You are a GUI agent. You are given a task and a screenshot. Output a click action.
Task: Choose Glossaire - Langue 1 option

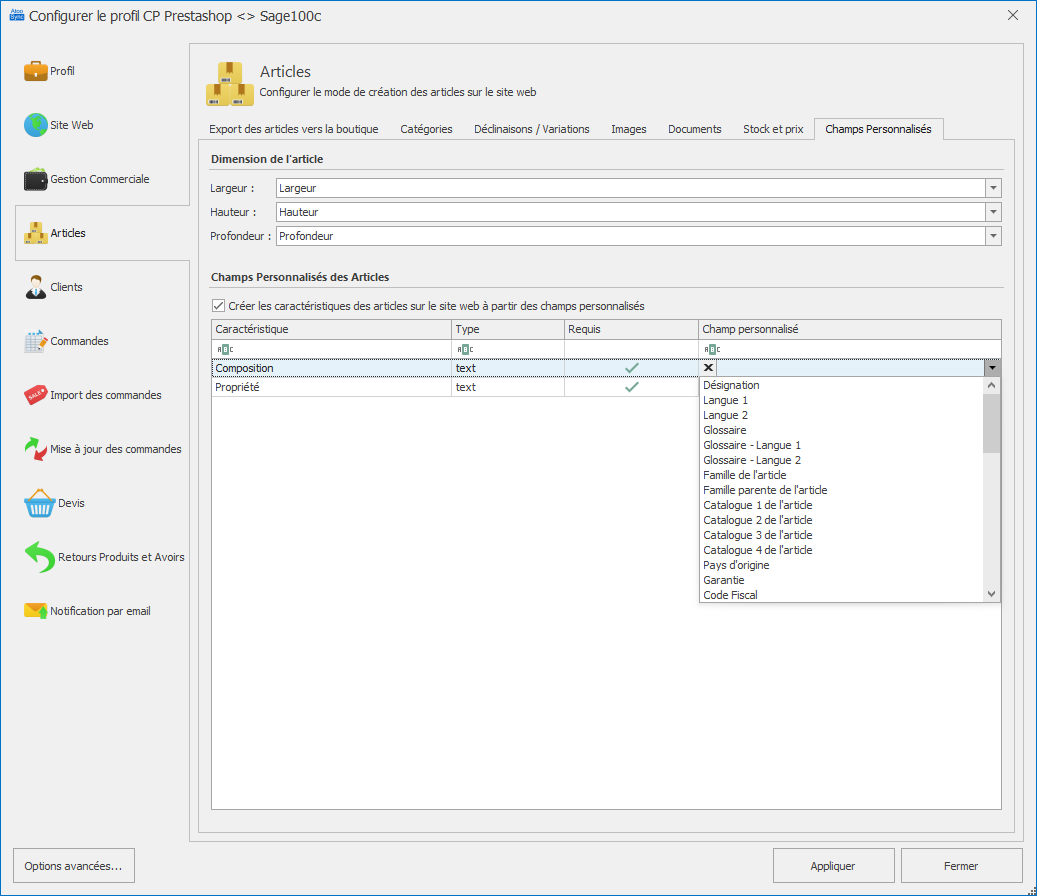pos(841,445)
